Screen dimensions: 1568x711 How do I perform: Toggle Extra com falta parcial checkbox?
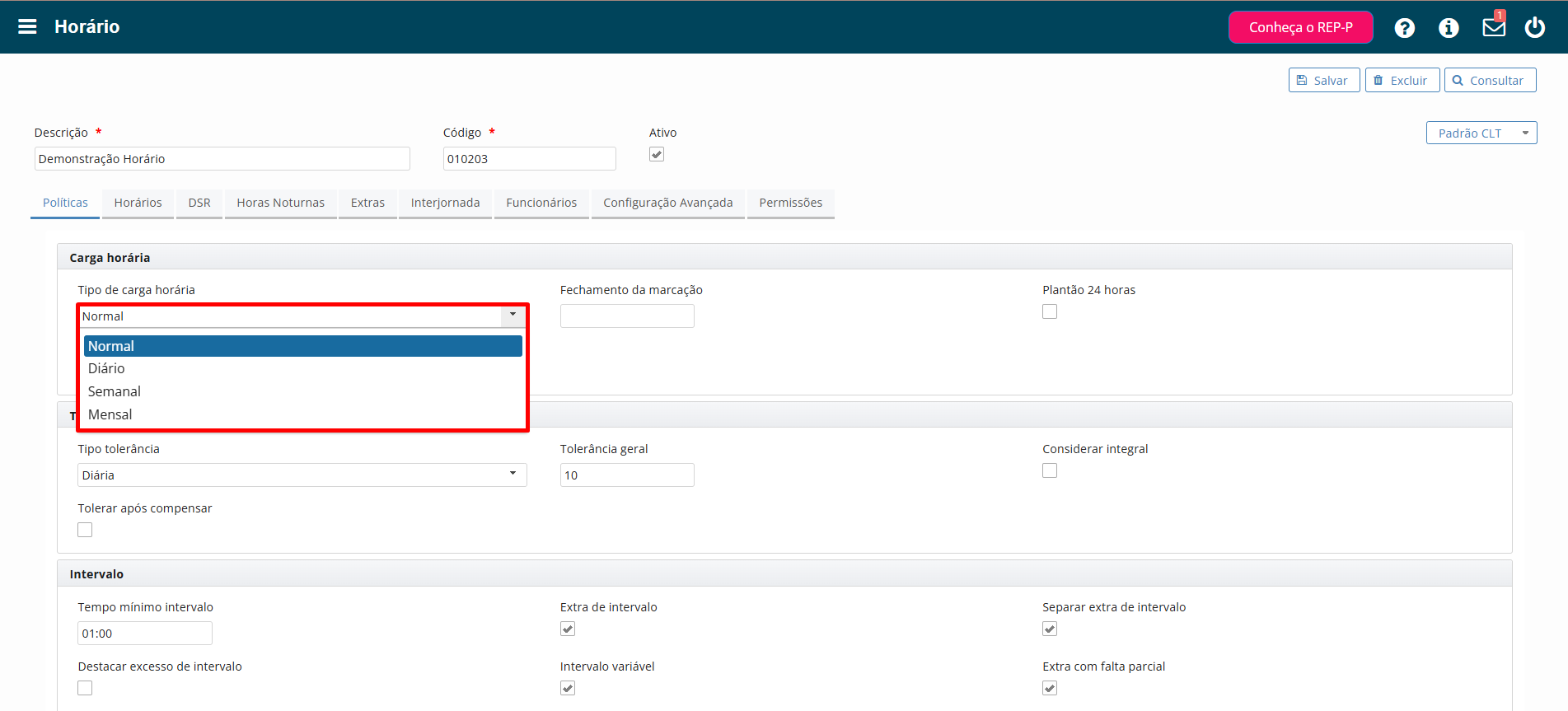[1050, 688]
